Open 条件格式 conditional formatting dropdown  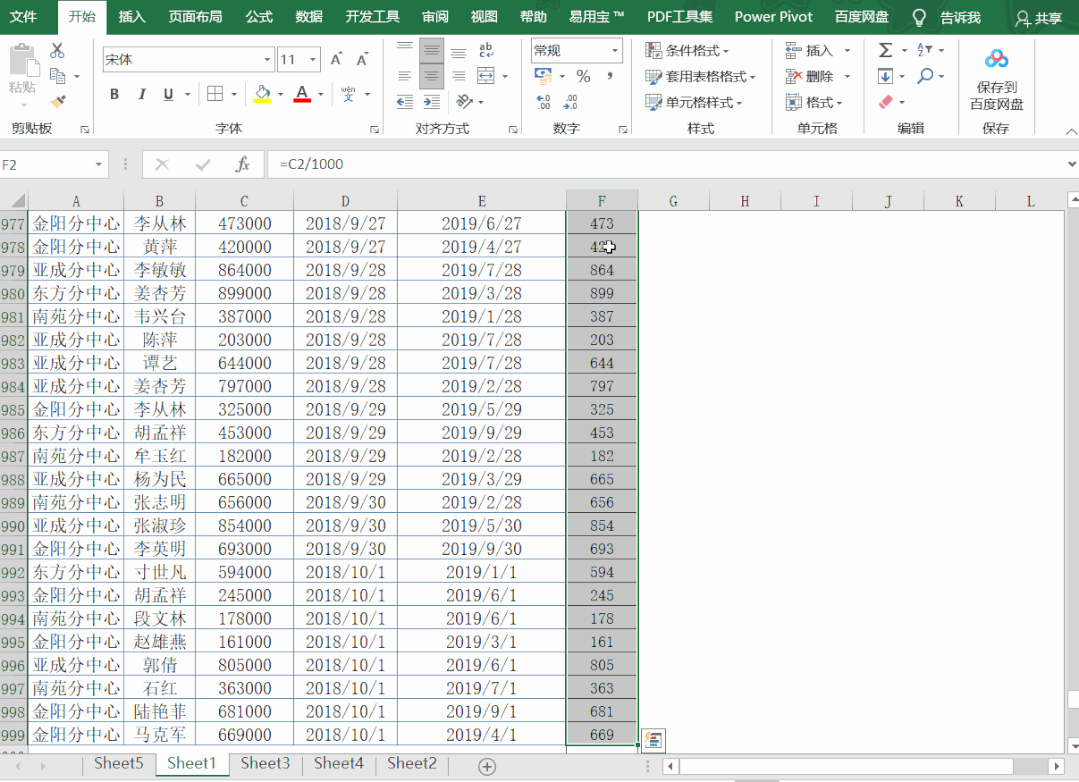(687, 50)
